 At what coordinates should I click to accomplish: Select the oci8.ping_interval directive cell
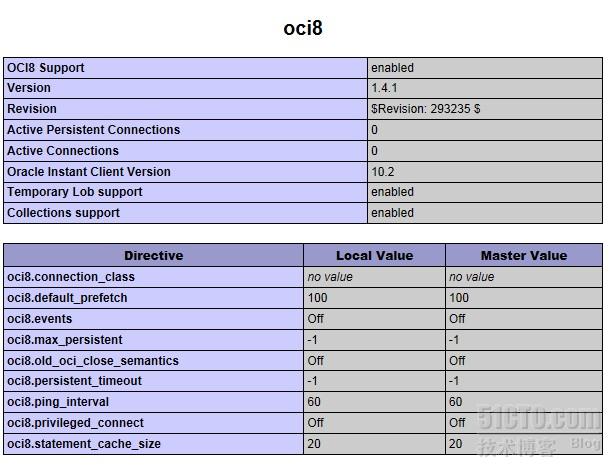tap(58, 402)
